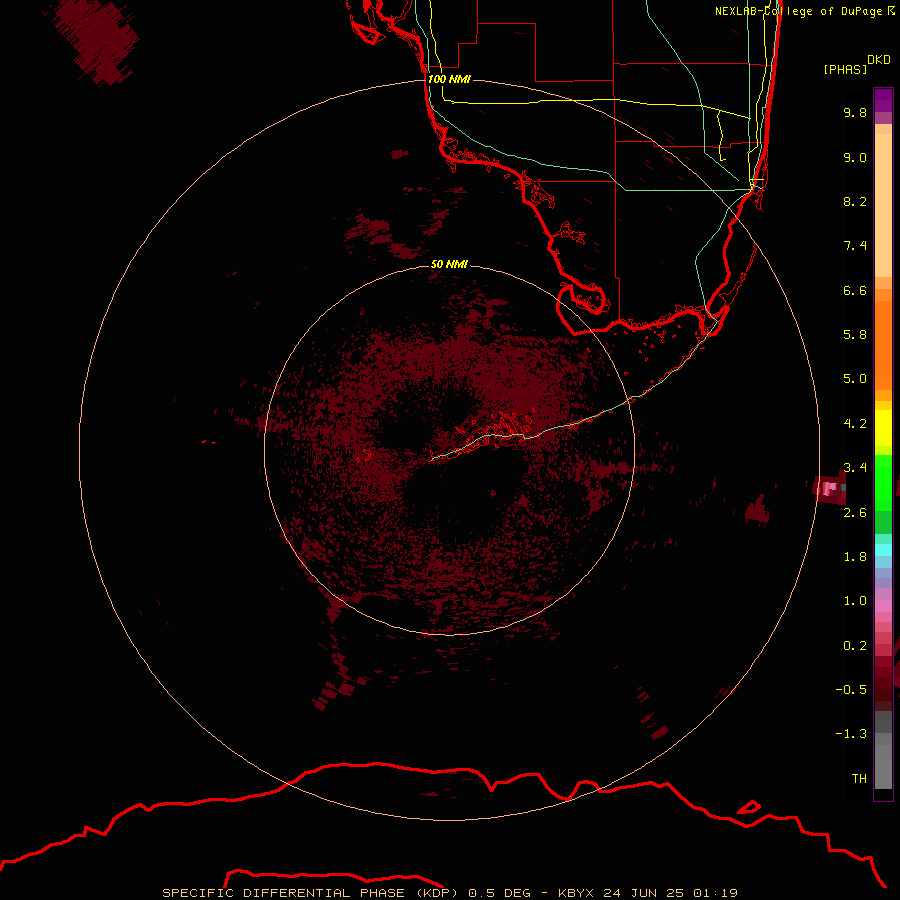Pick the gray segment of the color bar
900x900 pixels.
[x=883, y=750]
